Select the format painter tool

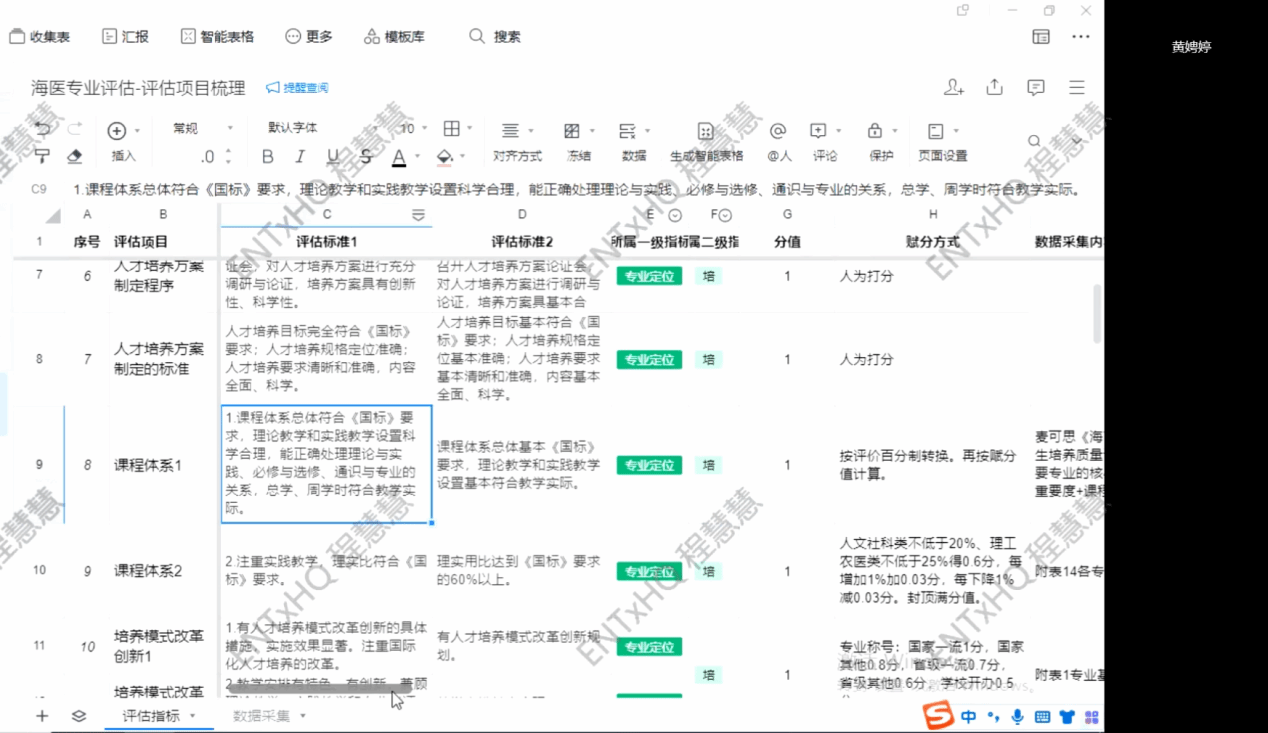coord(42,156)
